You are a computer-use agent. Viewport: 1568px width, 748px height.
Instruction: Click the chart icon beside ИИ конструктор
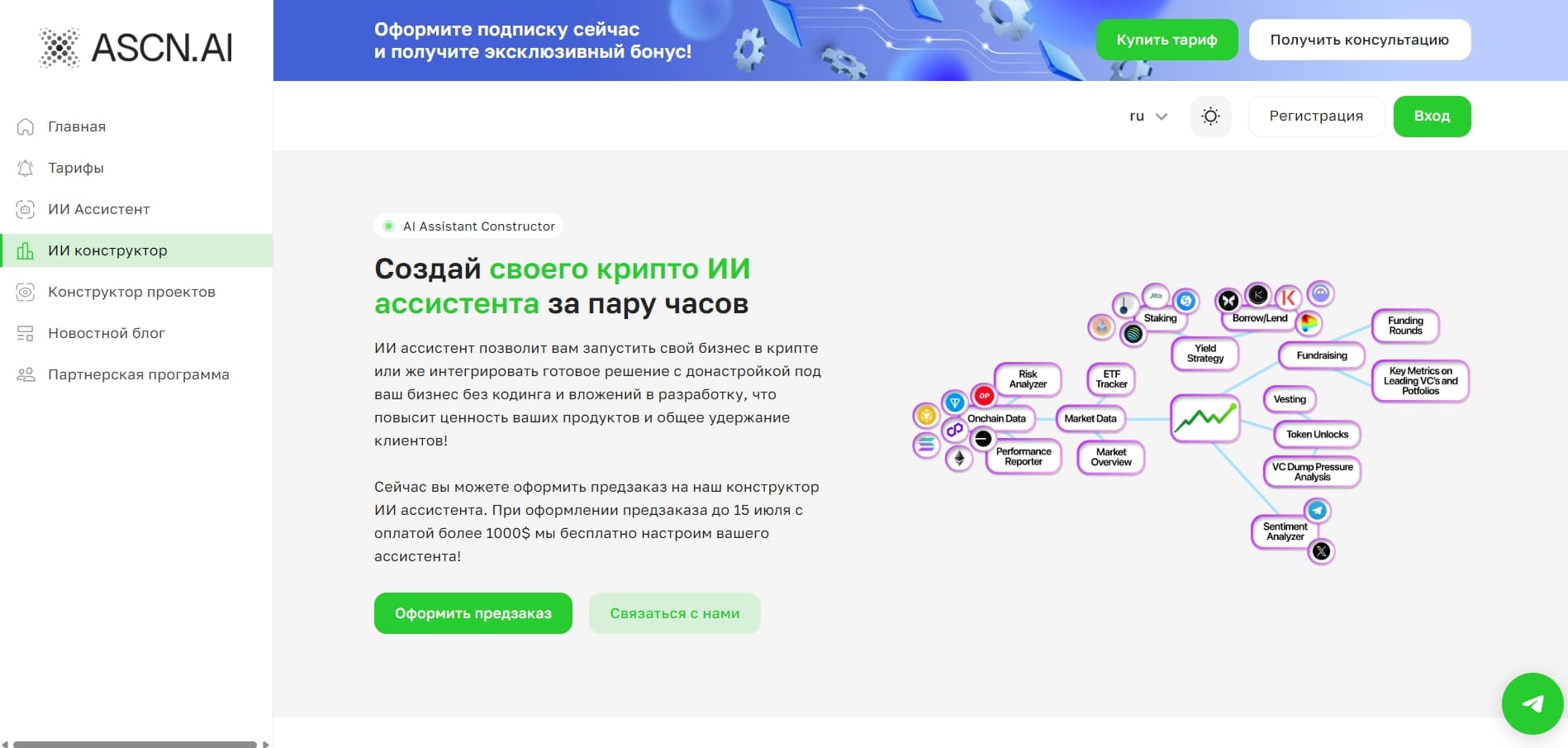(26, 250)
